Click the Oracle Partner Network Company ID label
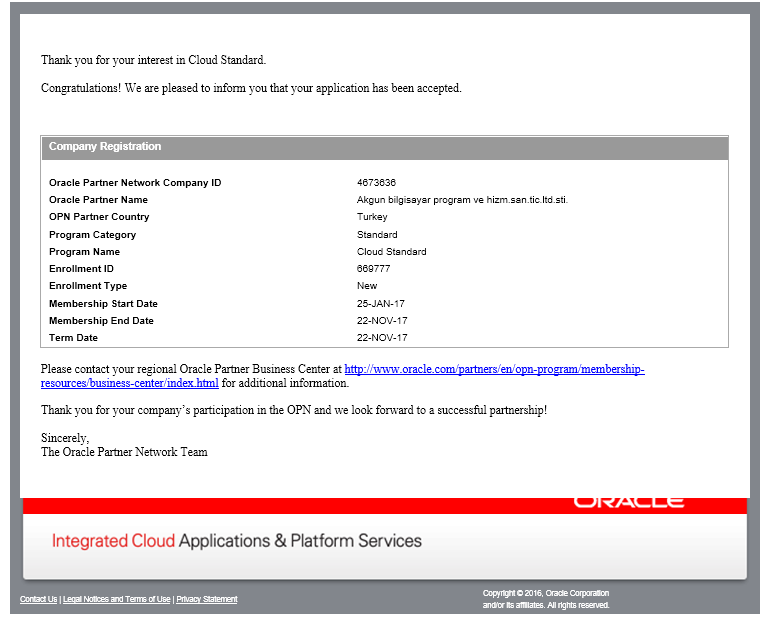This screenshot has width=770, height=621. (x=135, y=183)
